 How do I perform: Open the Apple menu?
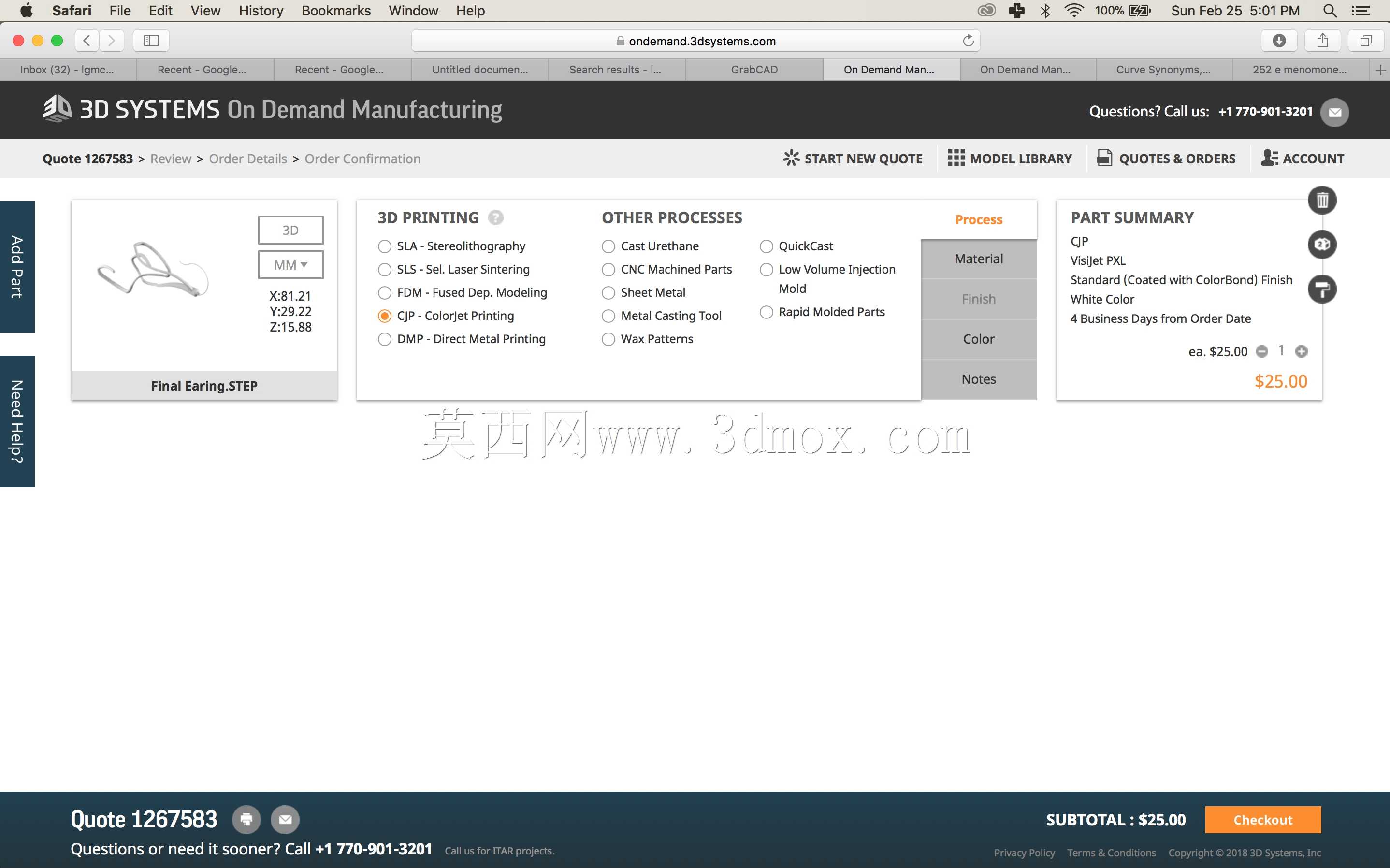[26, 10]
